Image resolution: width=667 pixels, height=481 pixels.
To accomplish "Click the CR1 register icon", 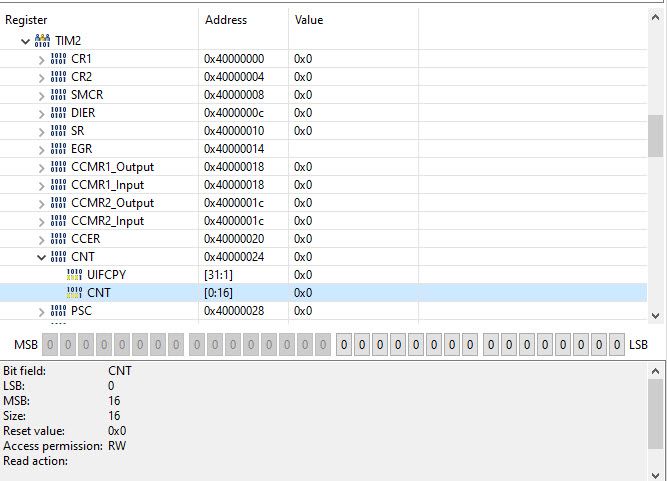I will [58, 59].
